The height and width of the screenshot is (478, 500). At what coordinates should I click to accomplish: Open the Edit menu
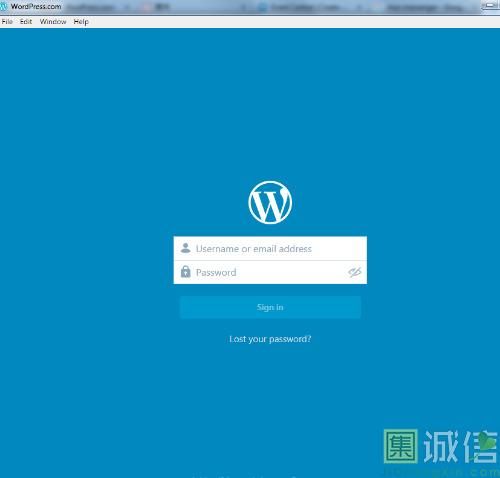tap(26, 22)
